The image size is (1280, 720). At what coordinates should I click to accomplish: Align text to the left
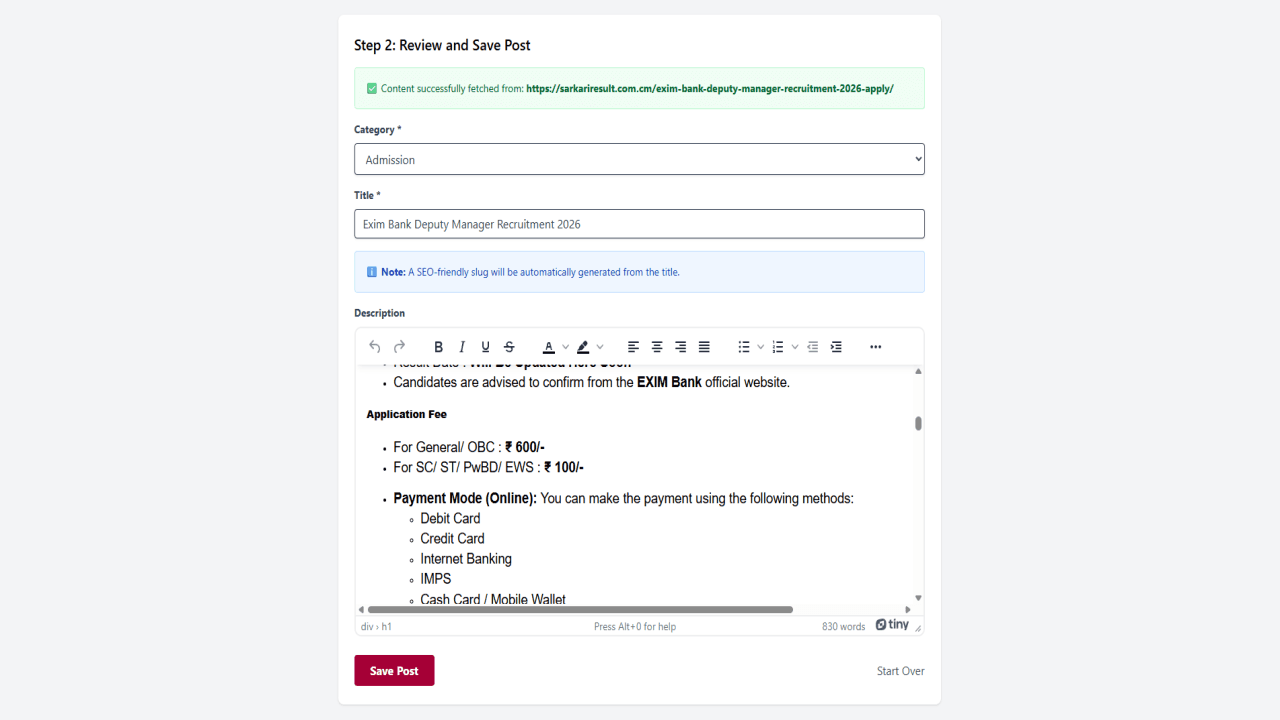pyautogui.click(x=633, y=347)
